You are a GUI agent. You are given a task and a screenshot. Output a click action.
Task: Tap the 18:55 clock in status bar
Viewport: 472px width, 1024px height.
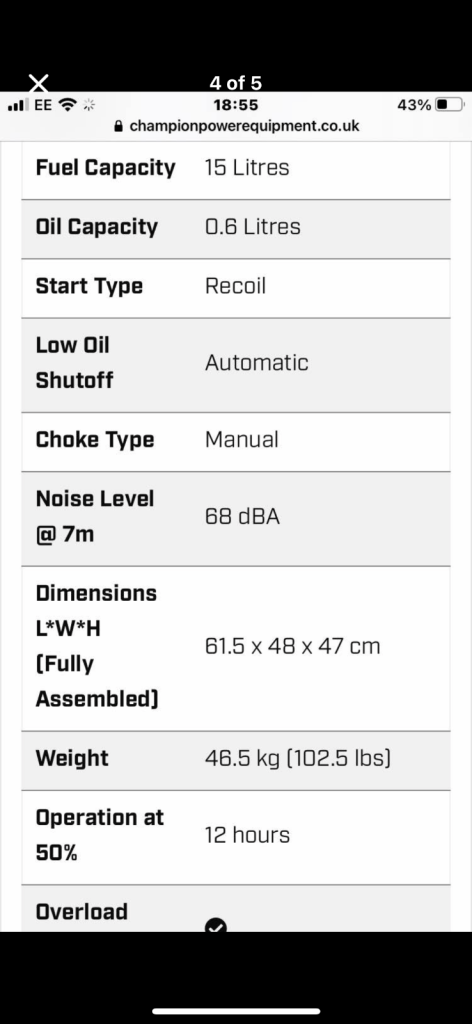click(x=236, y=104)
